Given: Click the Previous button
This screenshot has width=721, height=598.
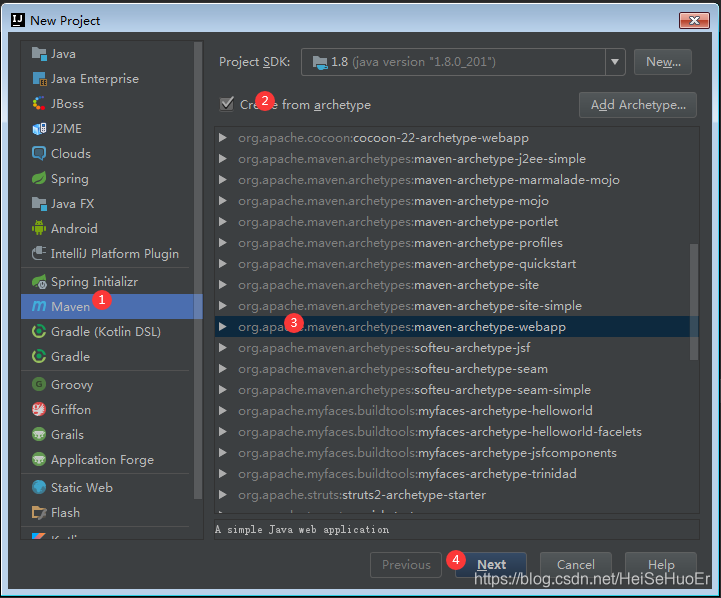Looking at the screenshot, I should pyautogui.click(x=406, y=564).
